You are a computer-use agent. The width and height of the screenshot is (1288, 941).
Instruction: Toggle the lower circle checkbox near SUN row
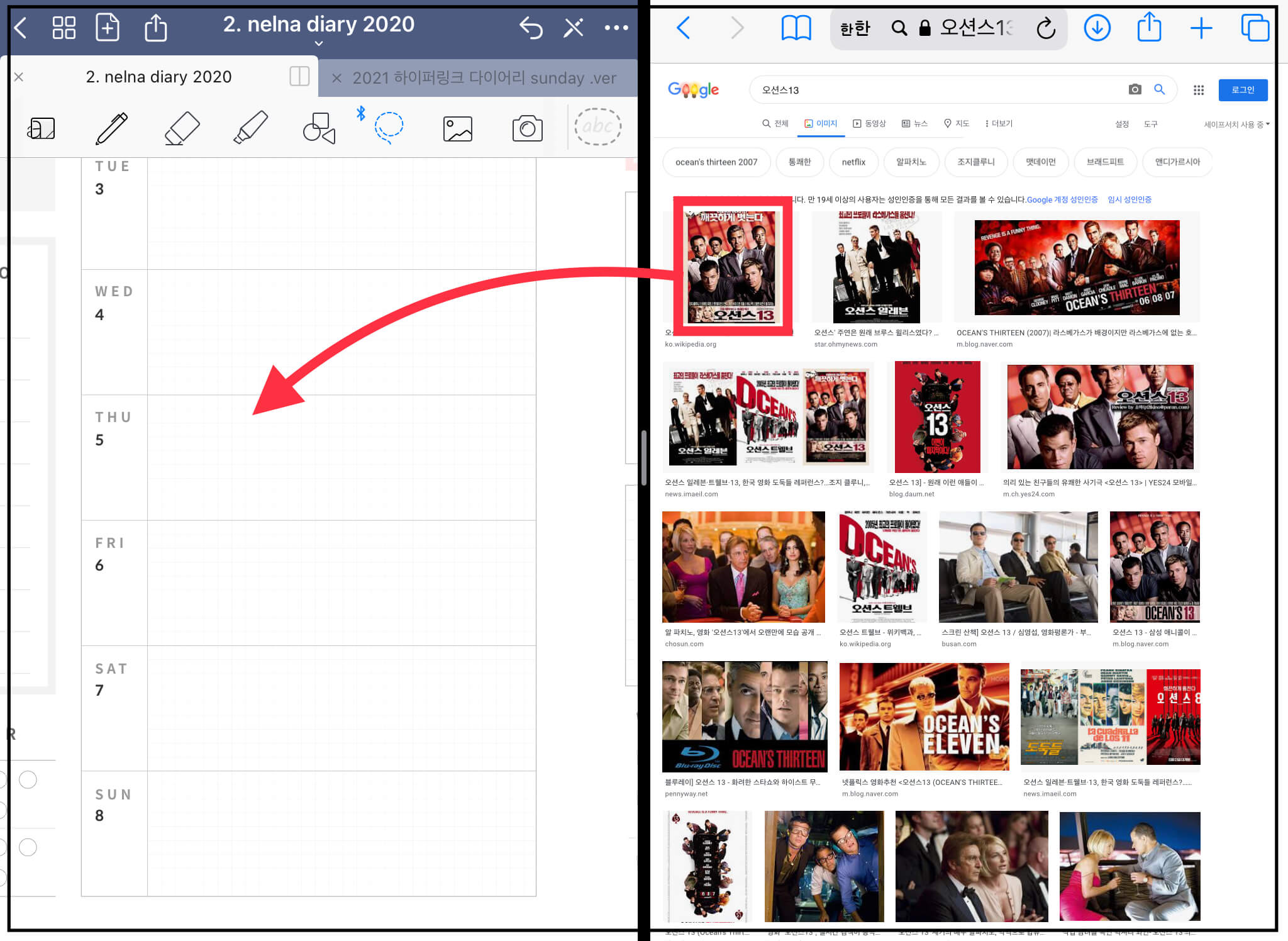[x=28, y=847]
